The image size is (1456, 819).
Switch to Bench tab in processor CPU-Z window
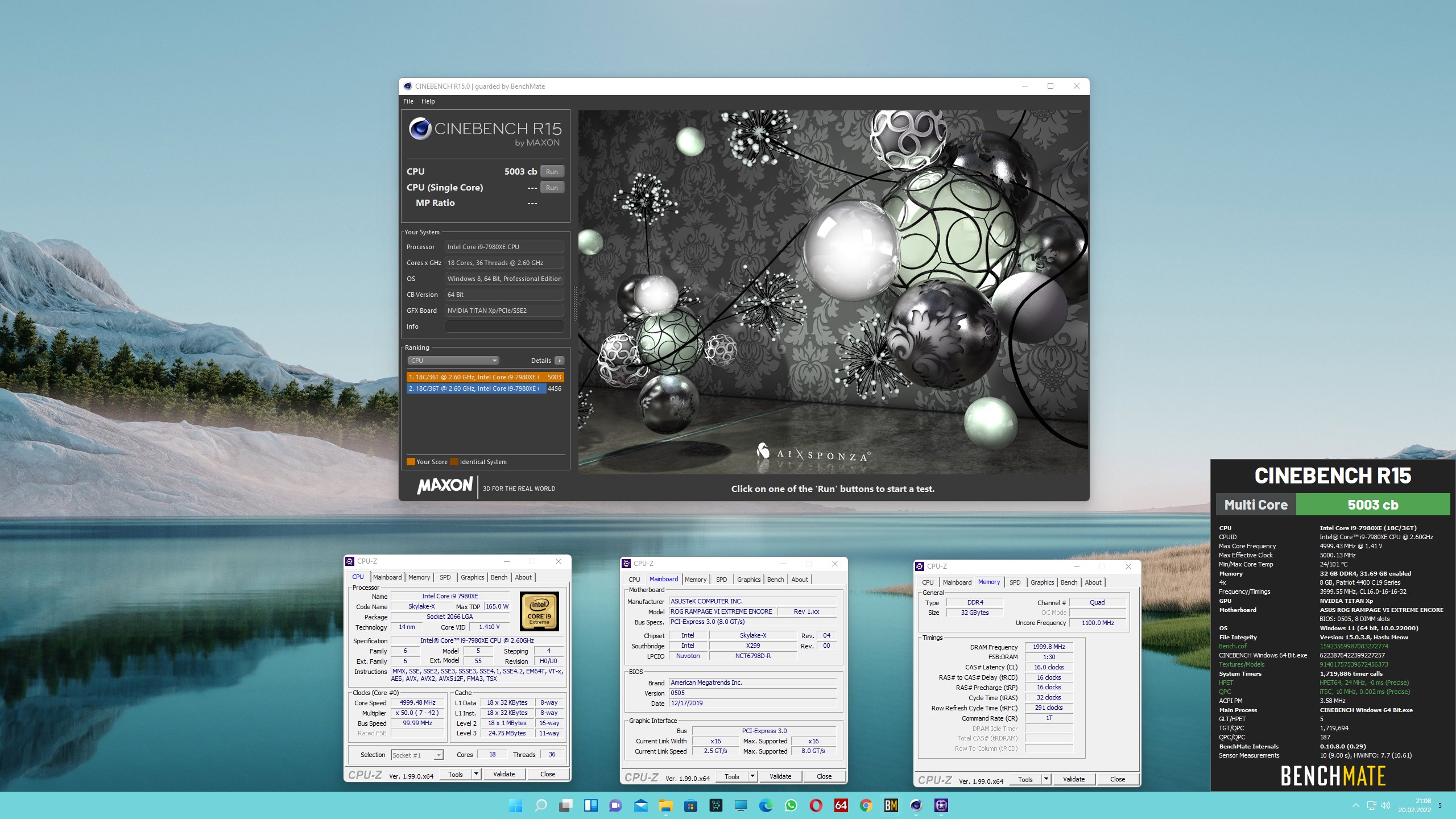point(499,577)
